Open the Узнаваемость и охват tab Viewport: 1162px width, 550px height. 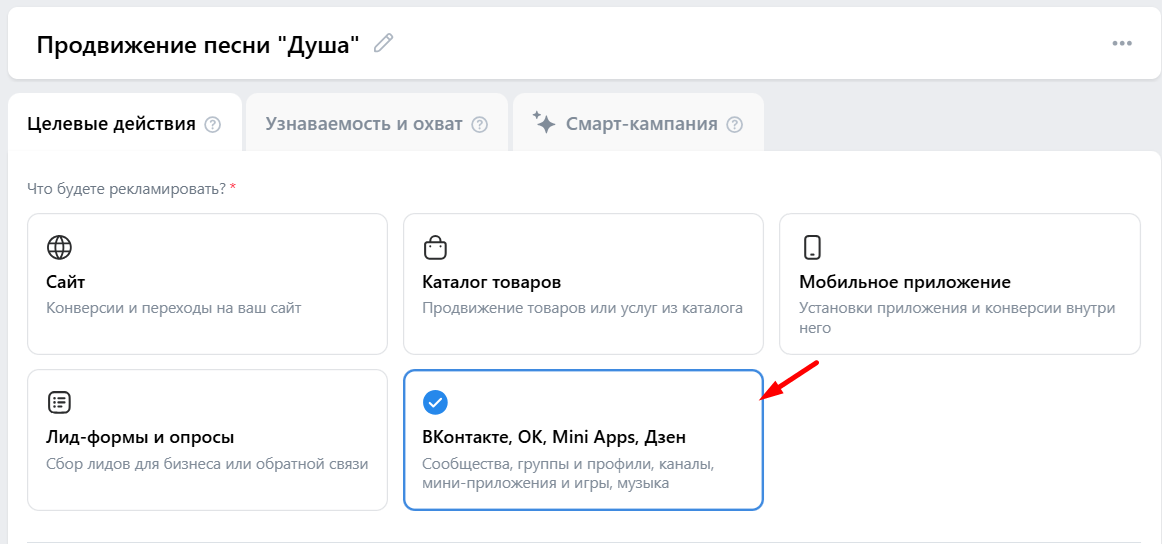pos(363,125)
